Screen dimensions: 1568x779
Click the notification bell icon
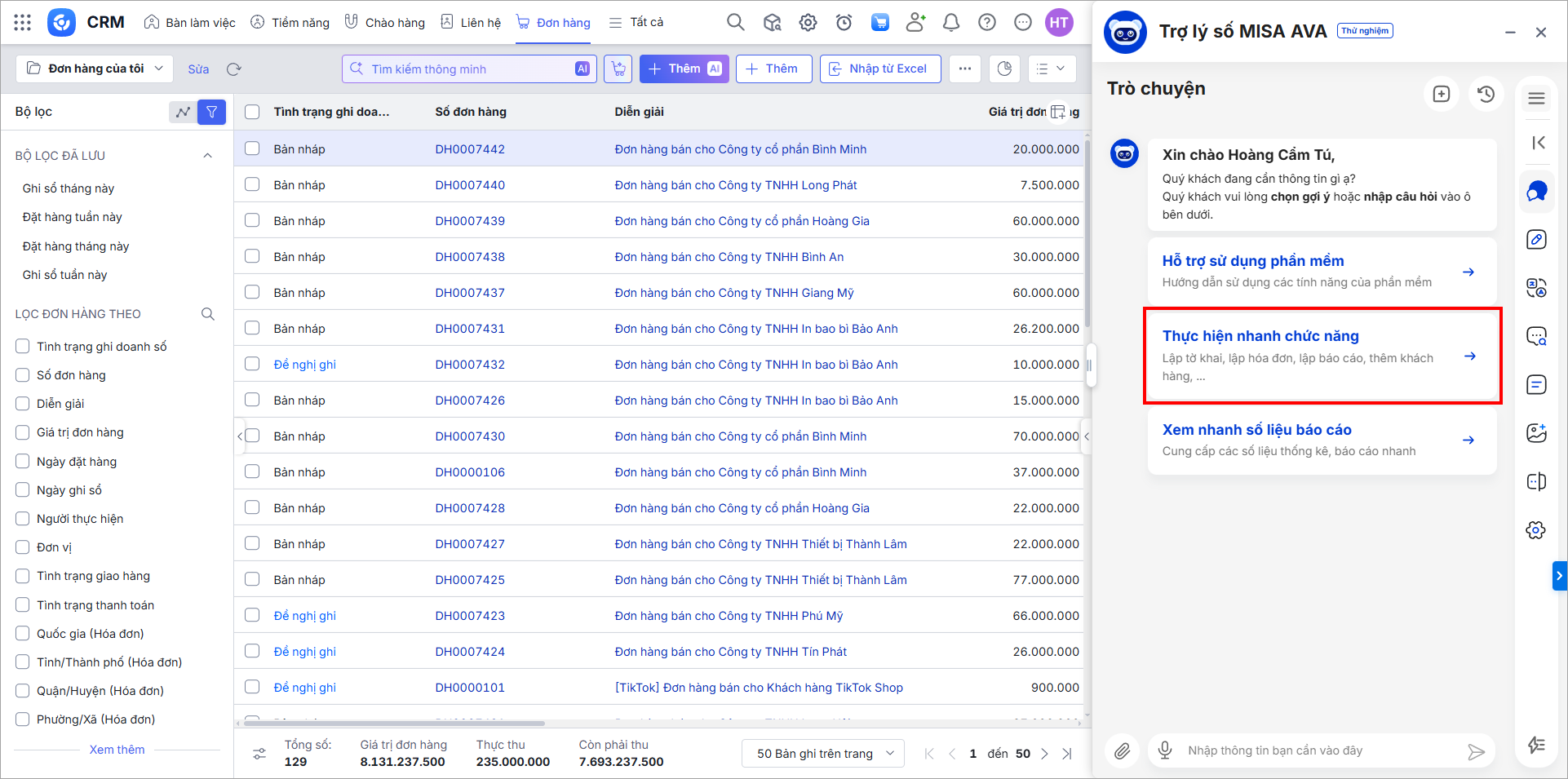tap(950, 23)
